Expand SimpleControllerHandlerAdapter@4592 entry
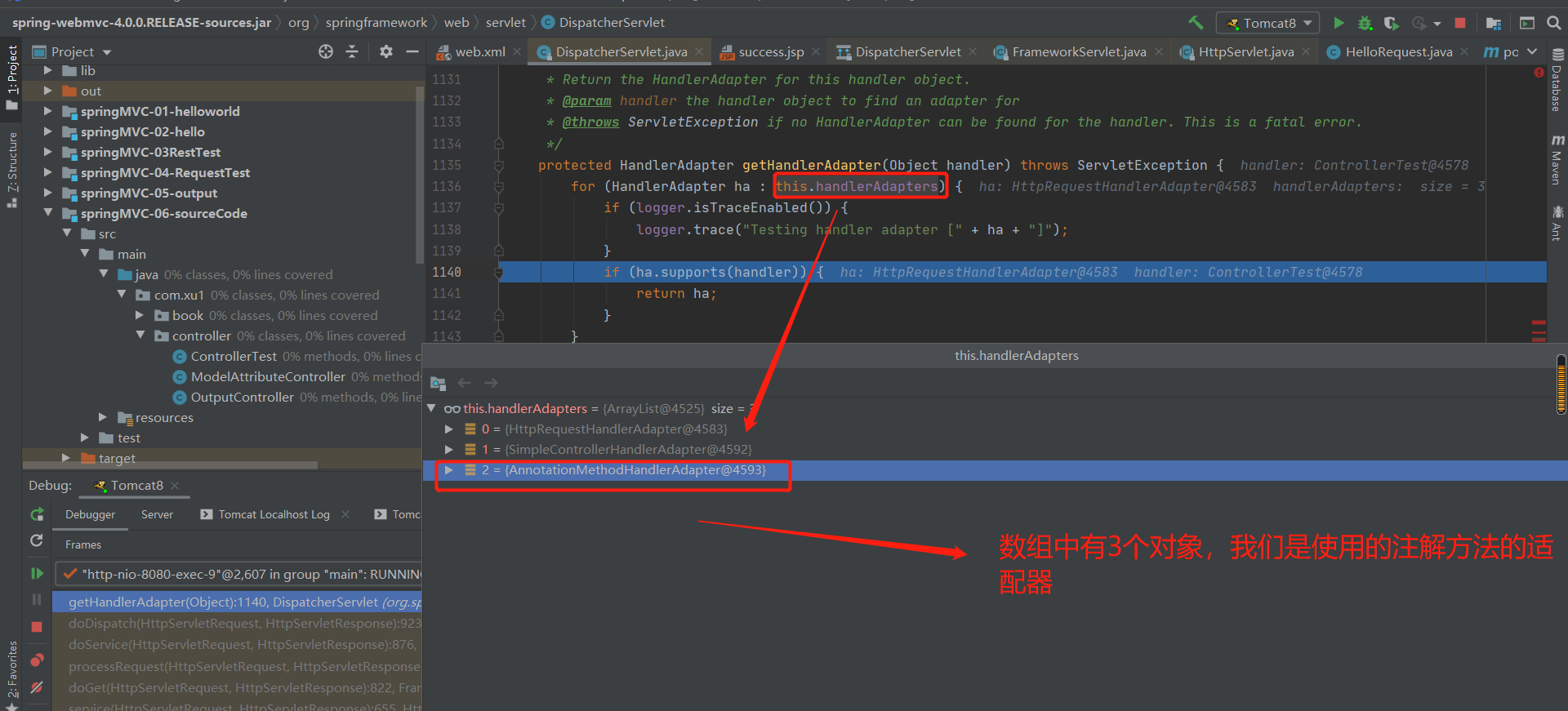The height and width of the screenshot is (711, 1568). pyautogui.click(x=448, y=449)
